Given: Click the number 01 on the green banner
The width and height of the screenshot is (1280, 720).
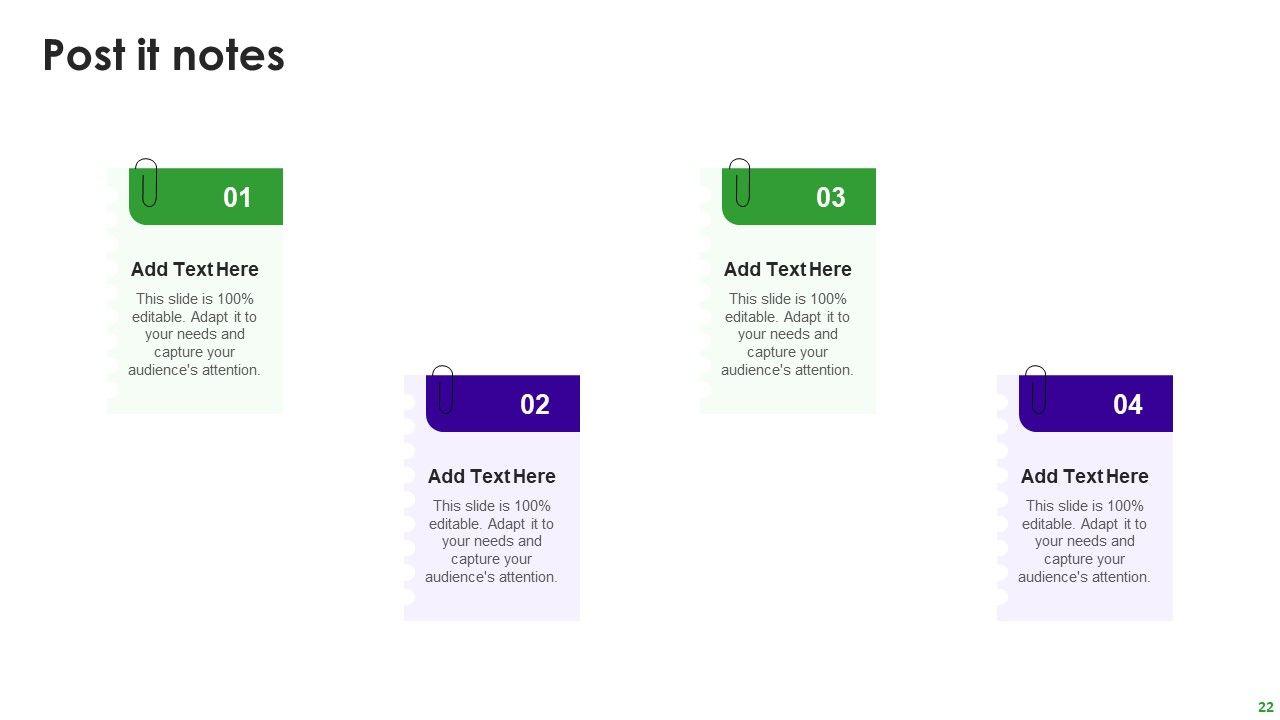Looking at the screenshot, I should click(x=237, y=197).
